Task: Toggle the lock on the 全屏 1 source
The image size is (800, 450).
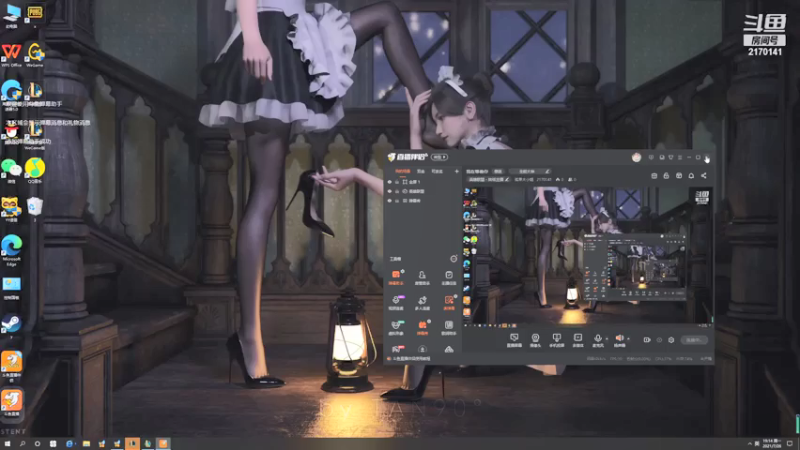Action: 397,182
